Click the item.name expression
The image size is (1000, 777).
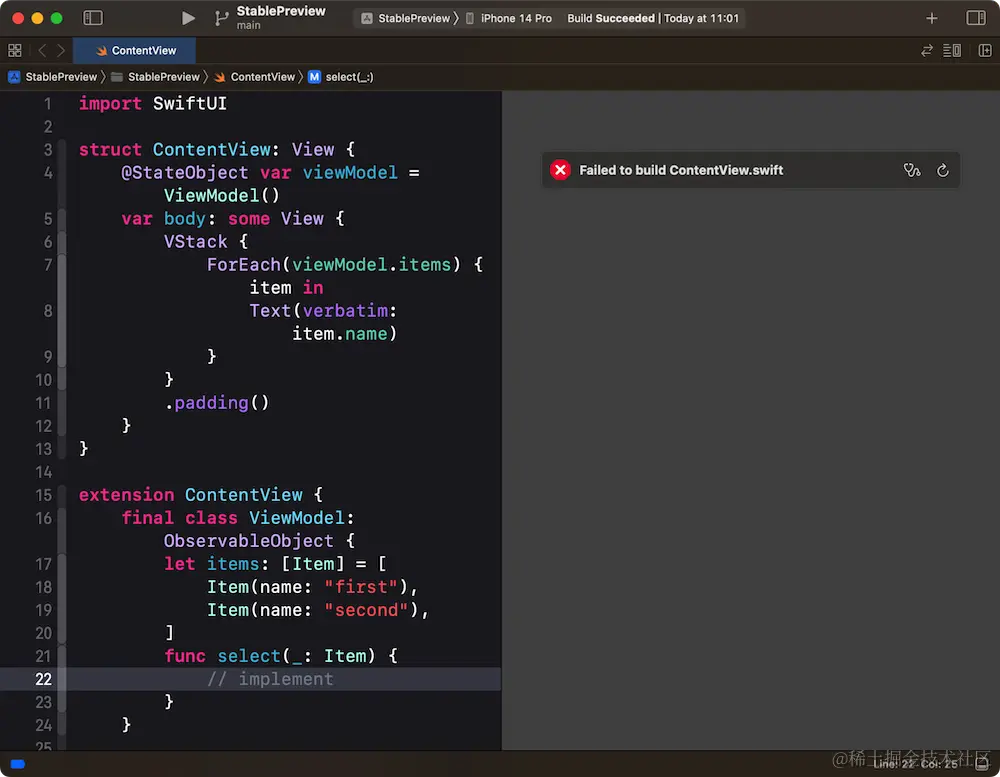point(339,334)
